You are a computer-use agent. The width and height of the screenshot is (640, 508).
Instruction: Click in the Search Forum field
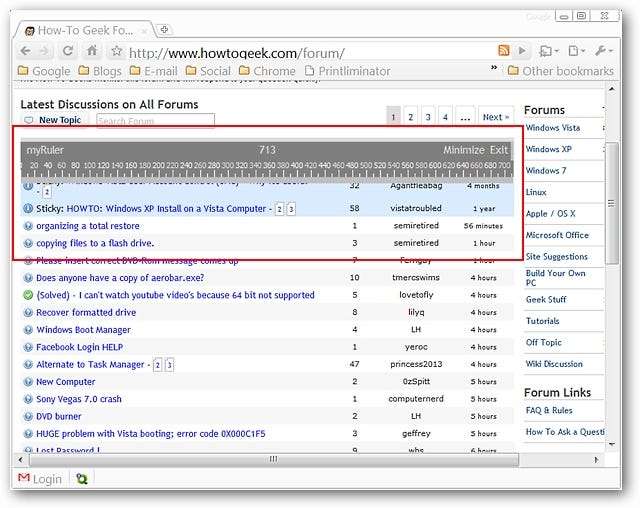[155, 121]
